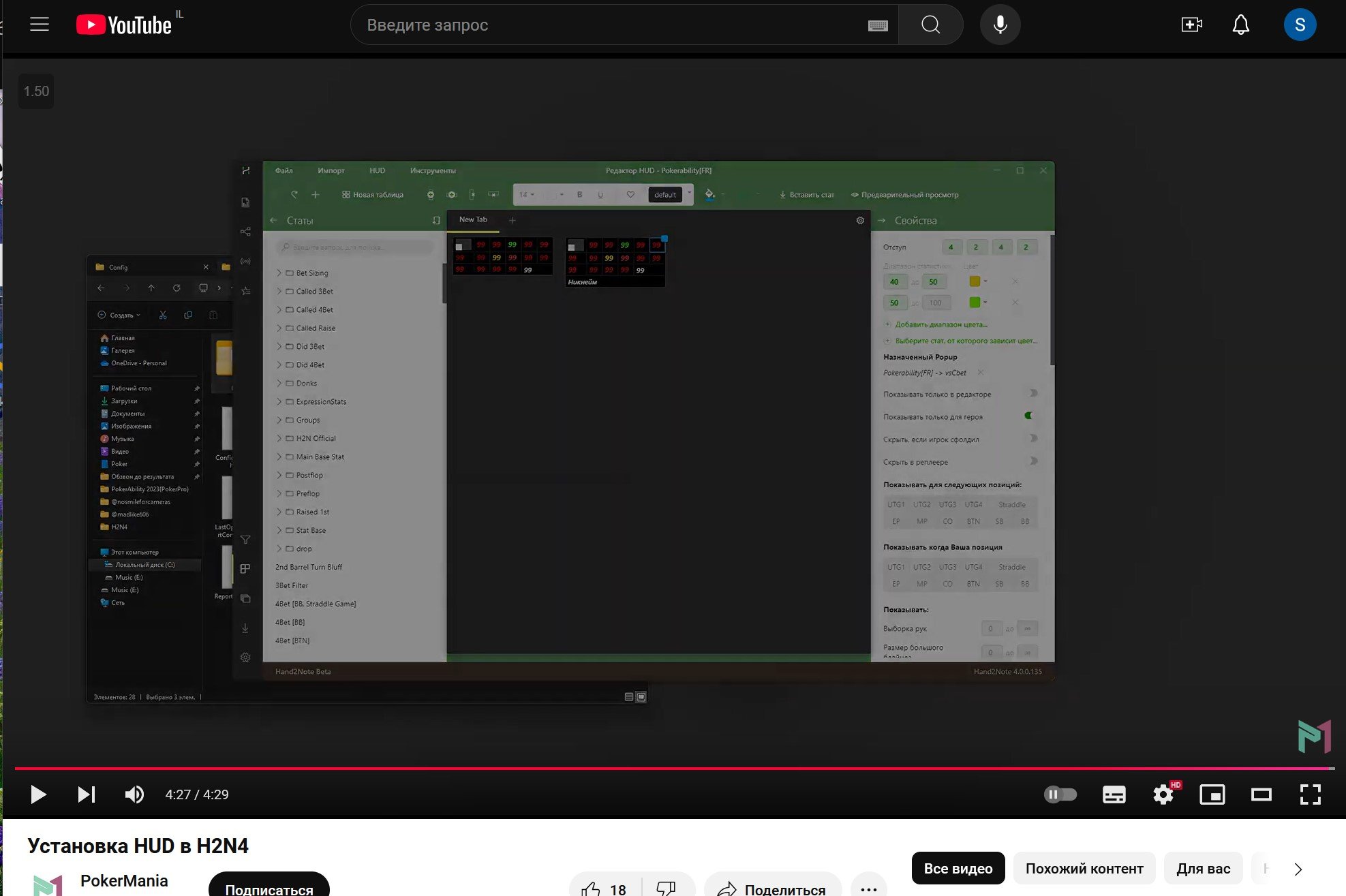Open the PokerMania channel name link
The height and width of the screenshot is (896, 1346).
coord(124,880)
